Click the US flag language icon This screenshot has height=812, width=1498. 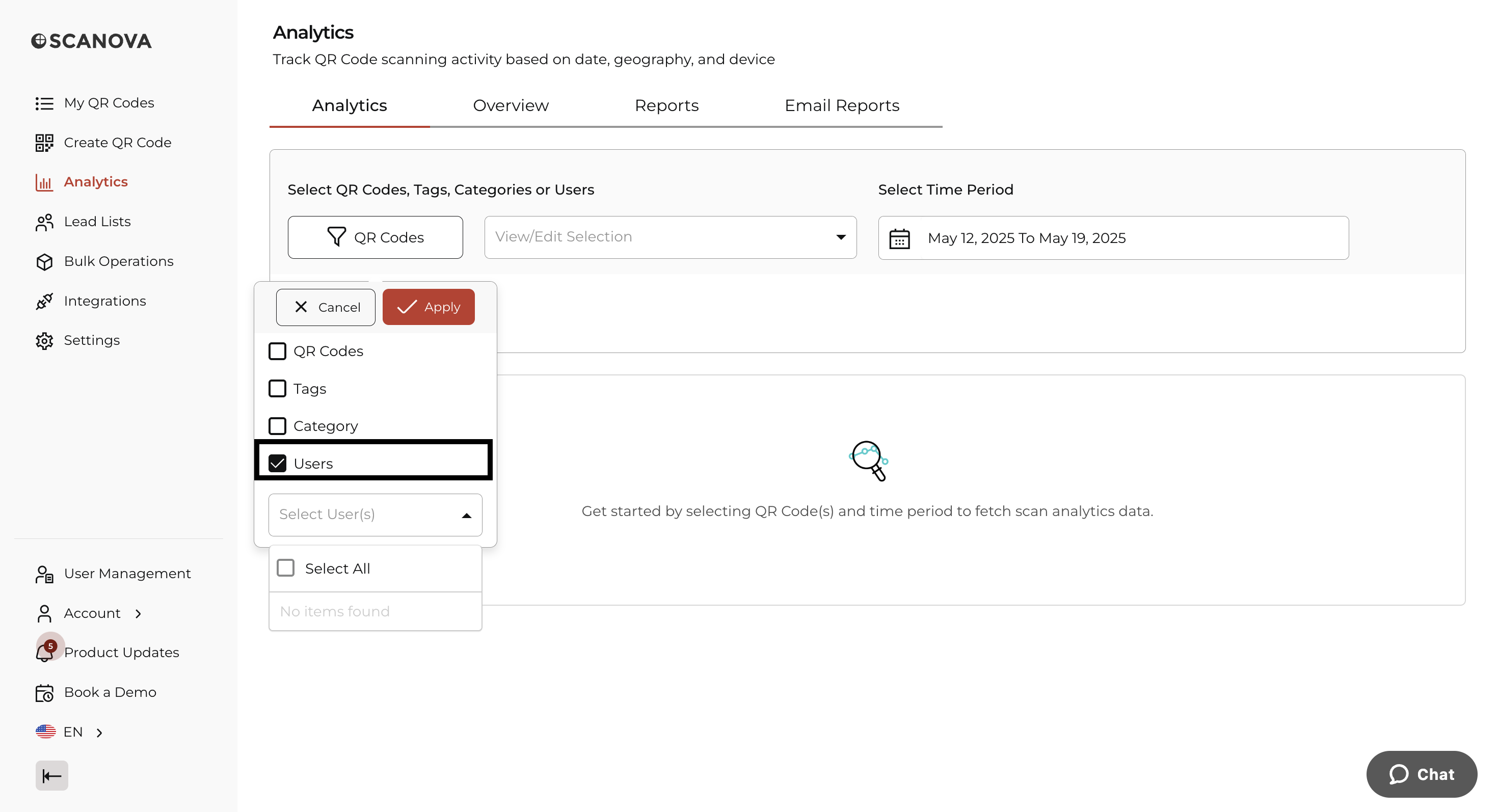(45, 732)
